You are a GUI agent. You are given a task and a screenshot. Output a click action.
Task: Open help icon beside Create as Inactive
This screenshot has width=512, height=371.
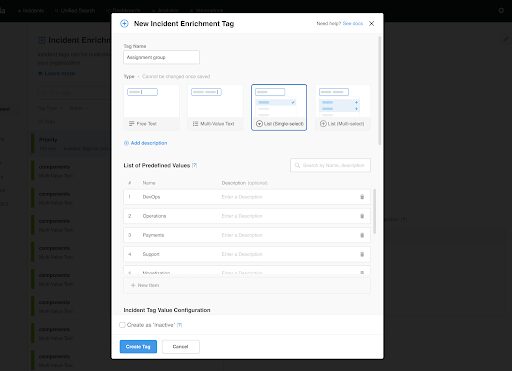point(179,325)
